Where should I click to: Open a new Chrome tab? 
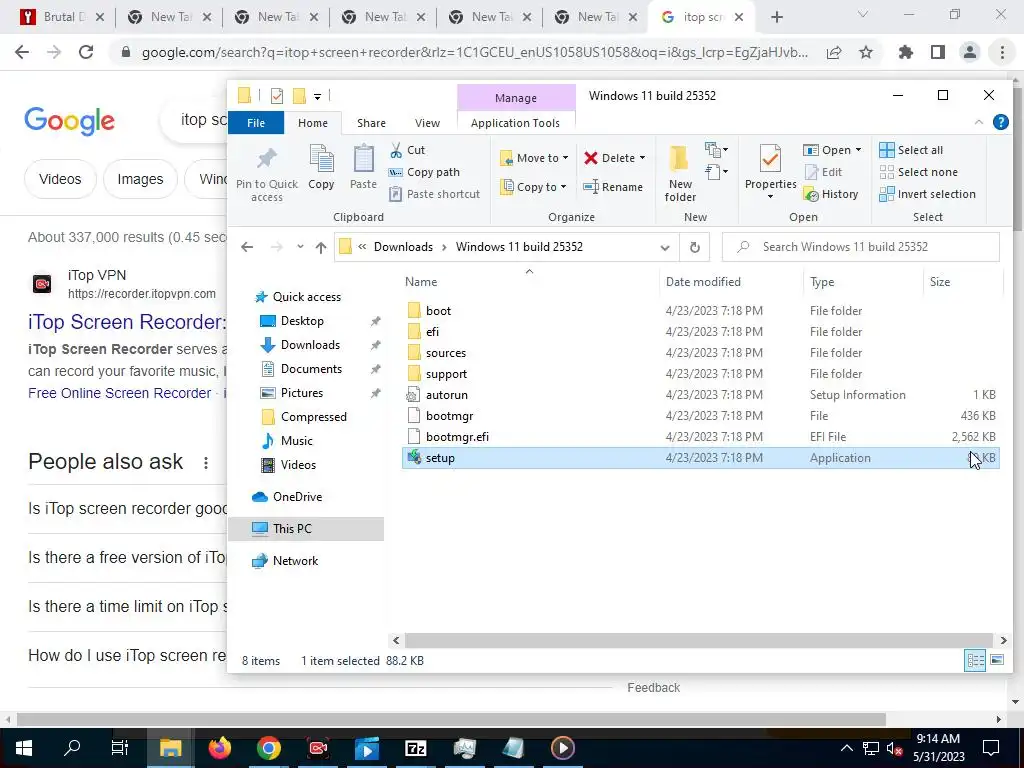pyautogui.click(x=776, y=17)
